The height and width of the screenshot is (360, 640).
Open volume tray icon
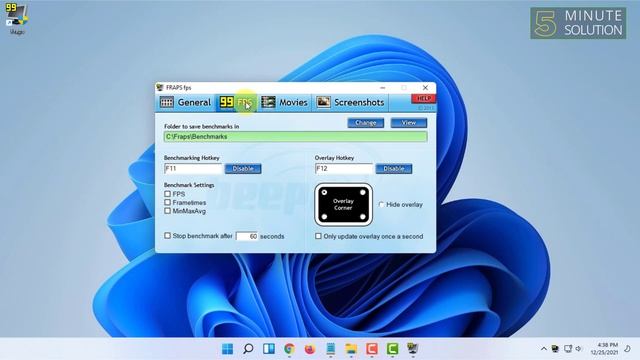(x=578, y=349)
